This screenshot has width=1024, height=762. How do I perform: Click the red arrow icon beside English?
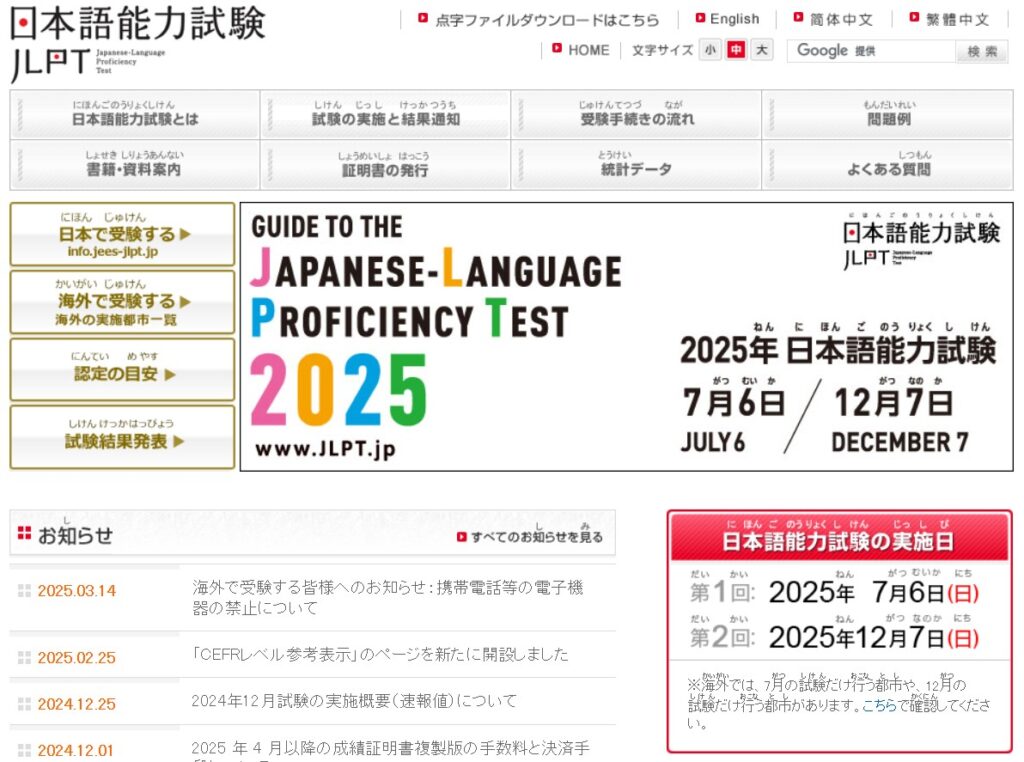pos(700,18)
